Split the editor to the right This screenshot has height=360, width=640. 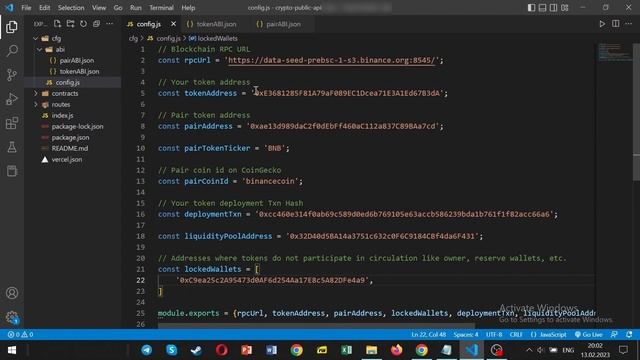coord(616,24)
